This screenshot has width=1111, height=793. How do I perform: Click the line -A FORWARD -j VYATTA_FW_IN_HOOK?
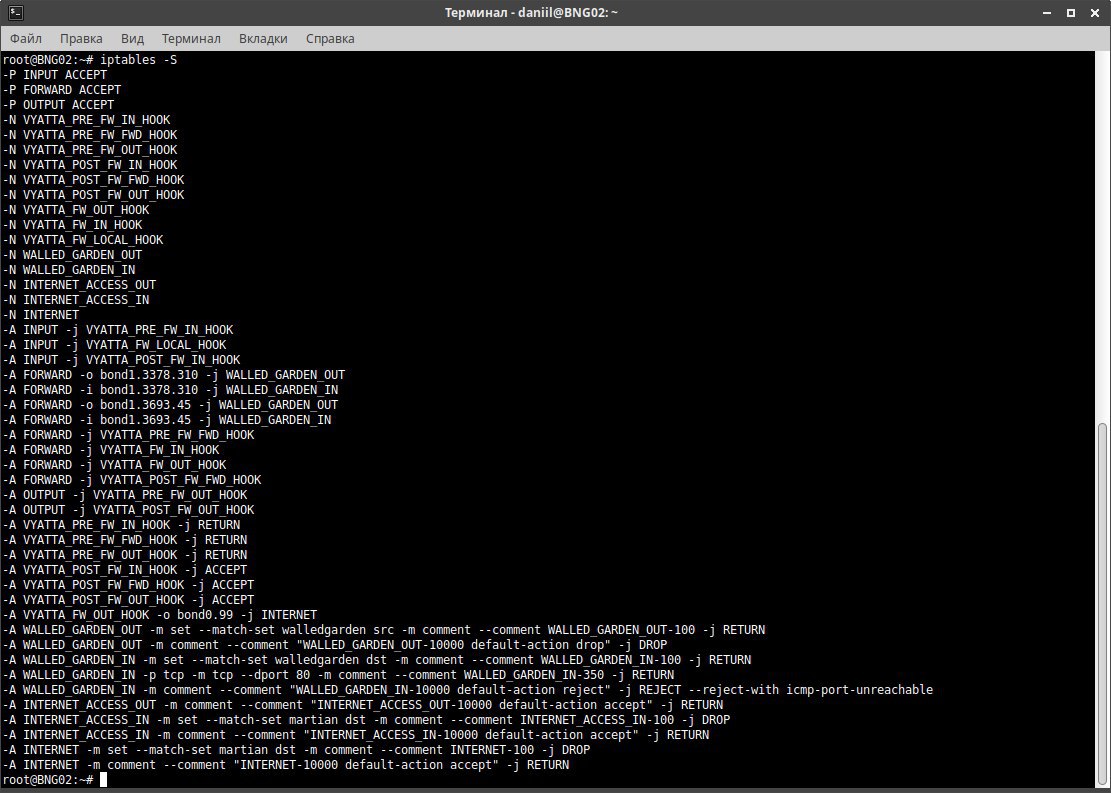tap(111, 450)
